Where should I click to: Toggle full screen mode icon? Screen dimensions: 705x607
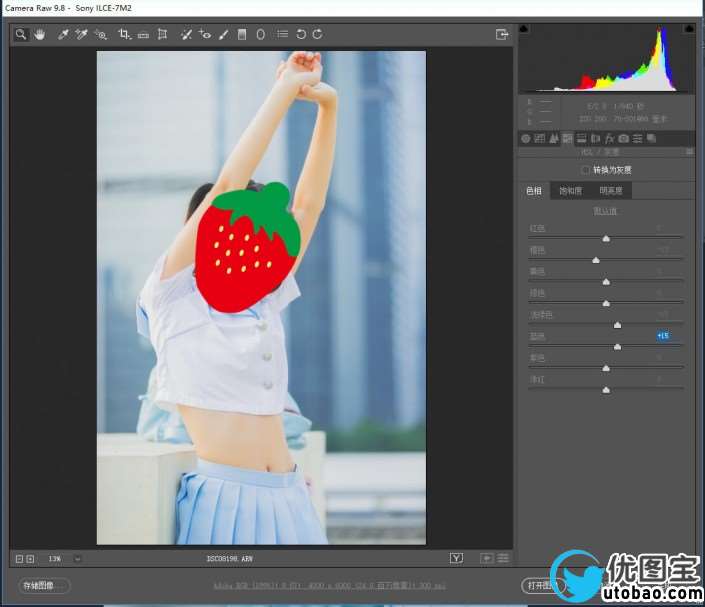tap(502, 34)
